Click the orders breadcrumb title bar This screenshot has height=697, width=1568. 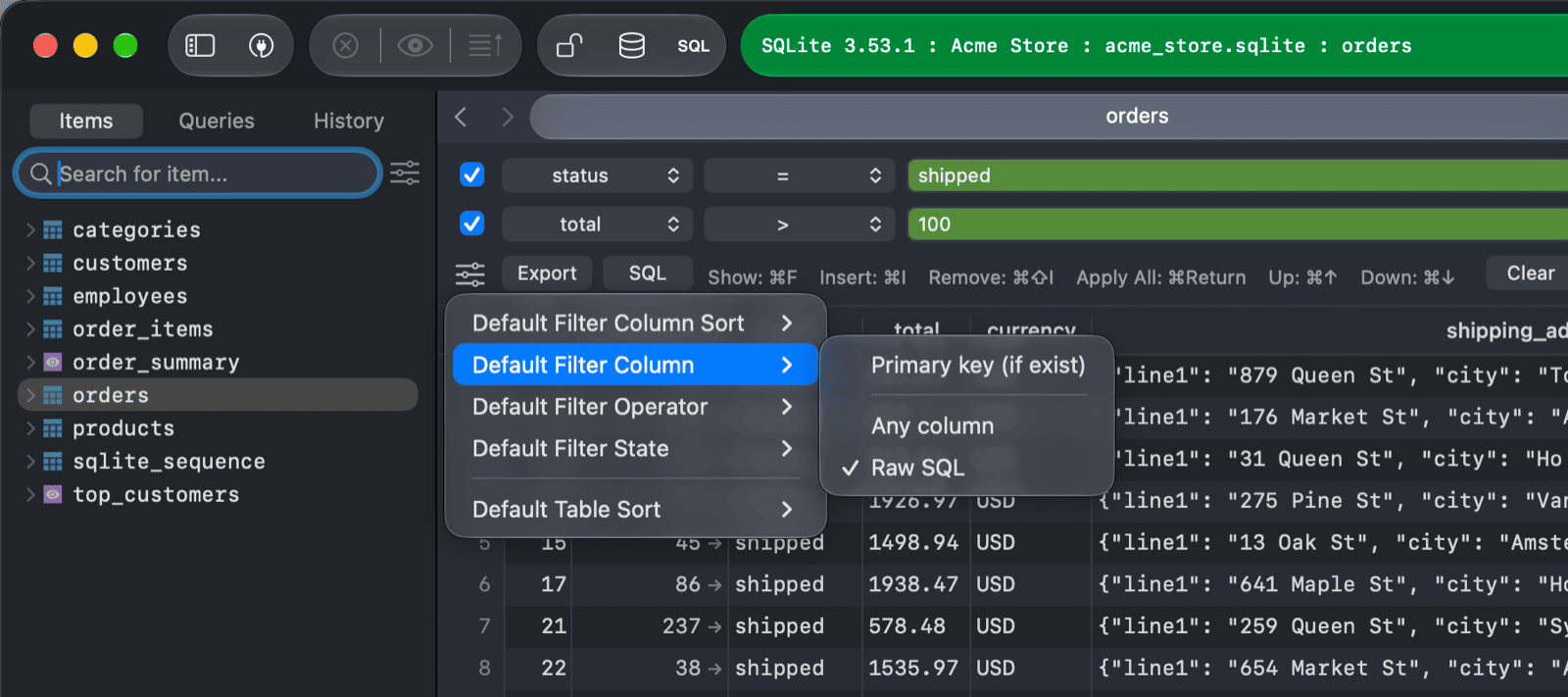(1049, 117)
